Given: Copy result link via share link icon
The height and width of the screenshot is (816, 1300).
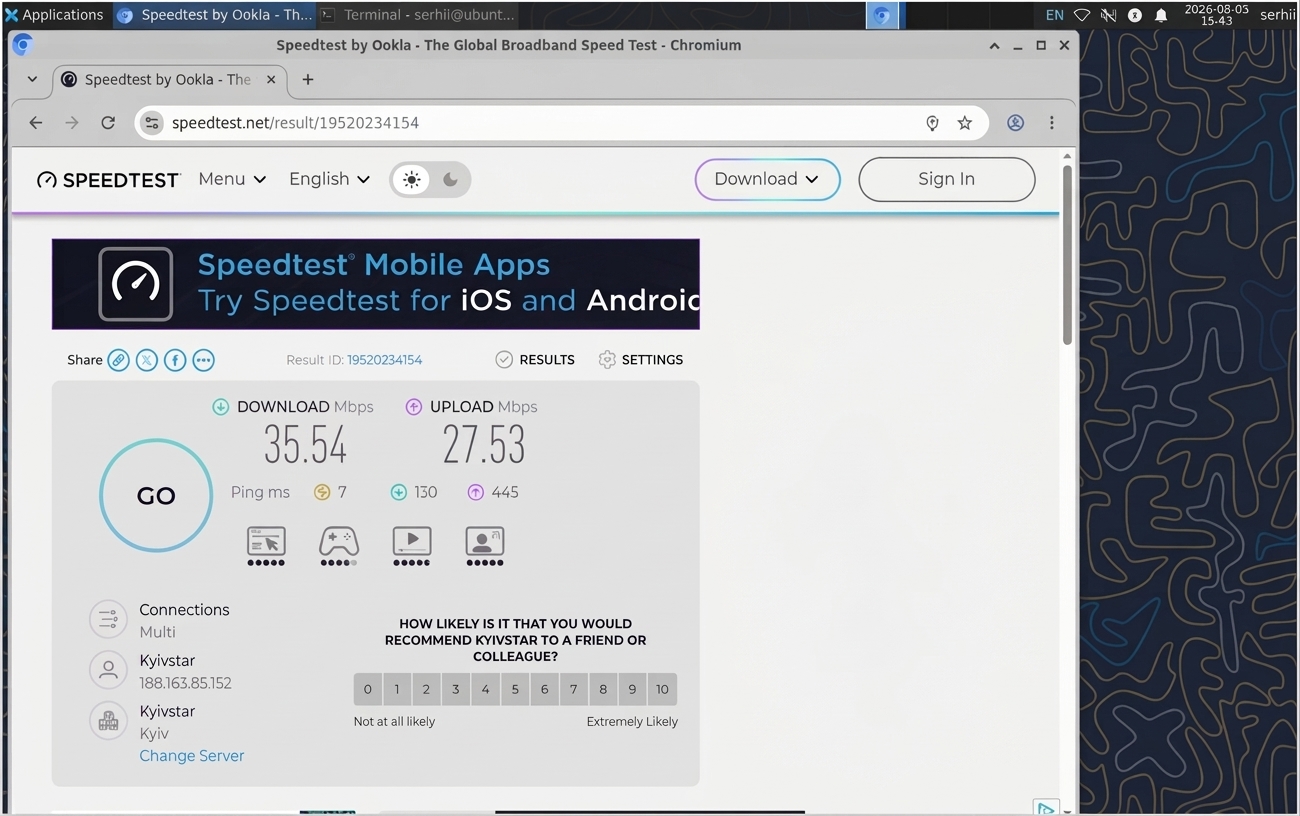Looking at the screenshot, I should (118, 360).
